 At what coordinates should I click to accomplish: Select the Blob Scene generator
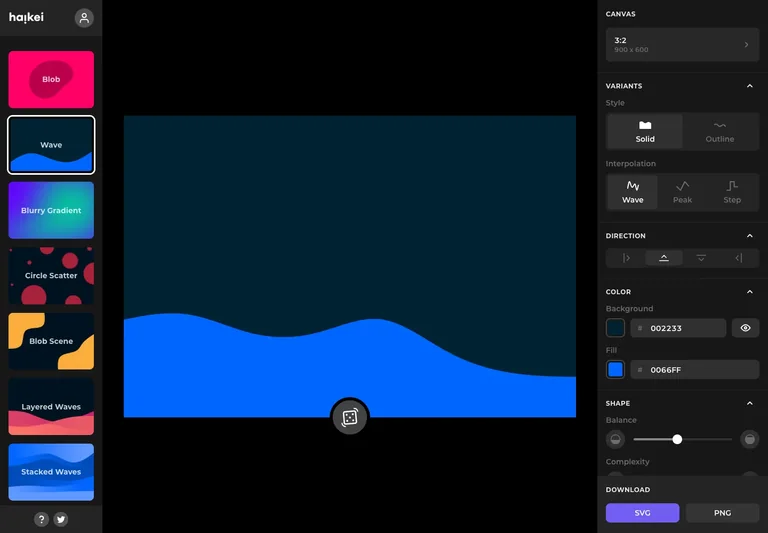click(x=51, y=341)
